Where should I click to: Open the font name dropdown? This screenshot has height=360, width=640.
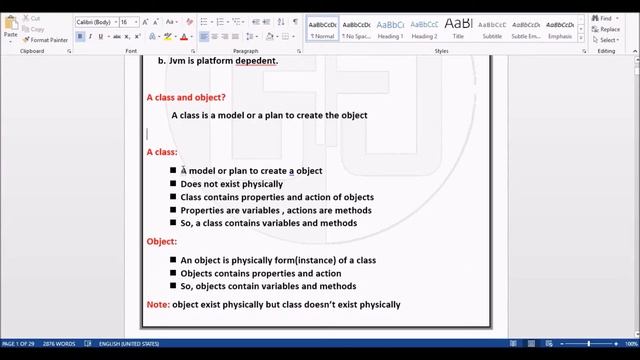pyautogui.click(x=116, y=22)
